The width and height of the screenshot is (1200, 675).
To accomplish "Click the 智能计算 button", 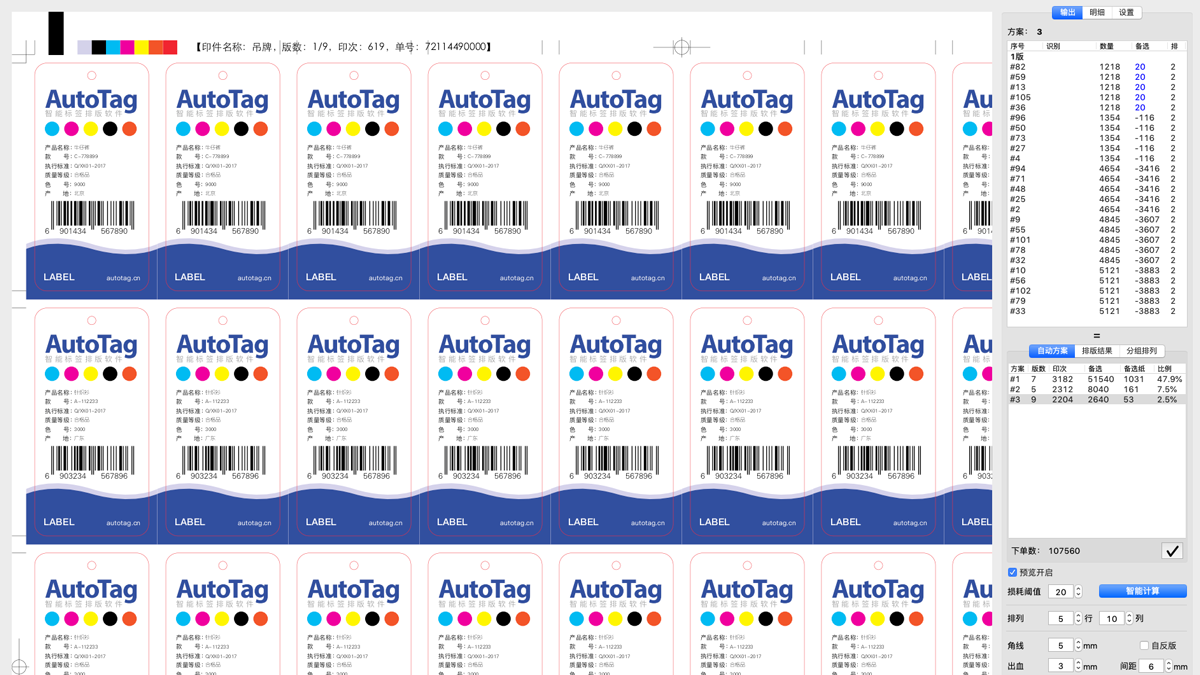I will click(1143, 592).
